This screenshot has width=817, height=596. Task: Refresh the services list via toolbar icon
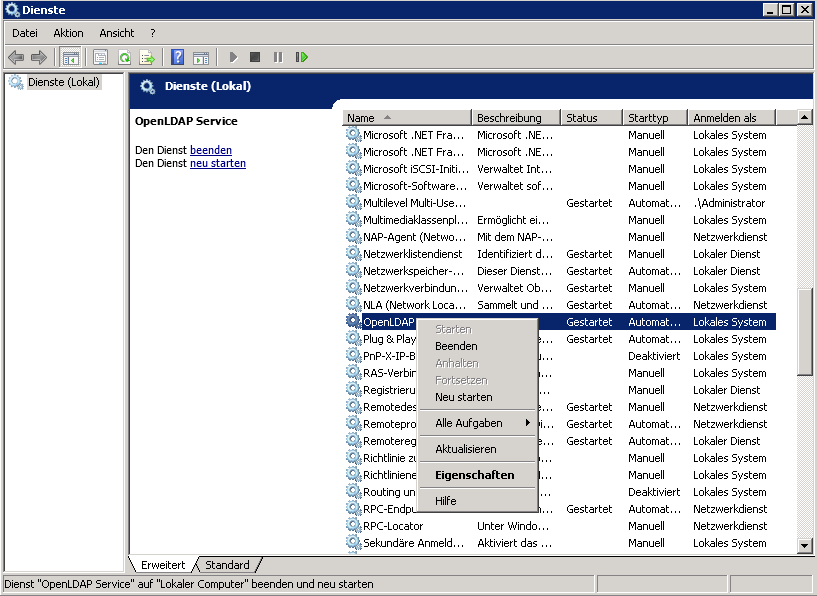coord(124,57)
